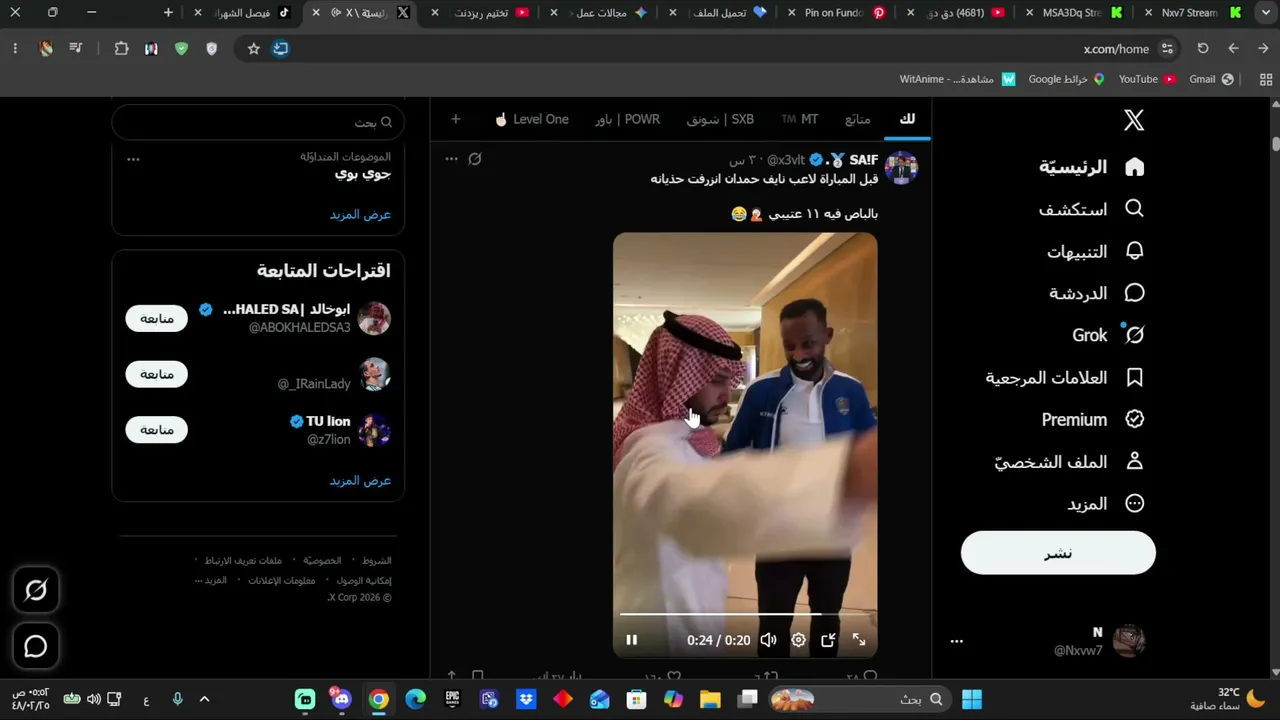This screenshot has height=720, width=1280.
Task: Open the trending topic جوي بوي
Action: 363,174
